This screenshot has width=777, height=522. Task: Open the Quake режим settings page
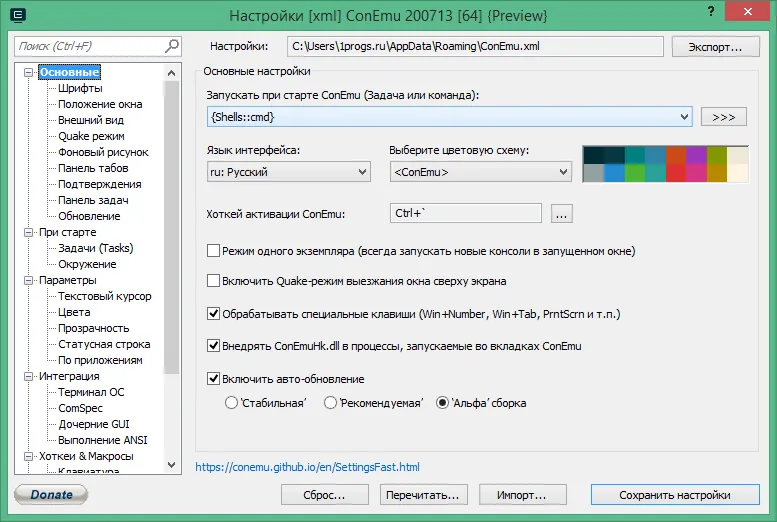[91, 136]
